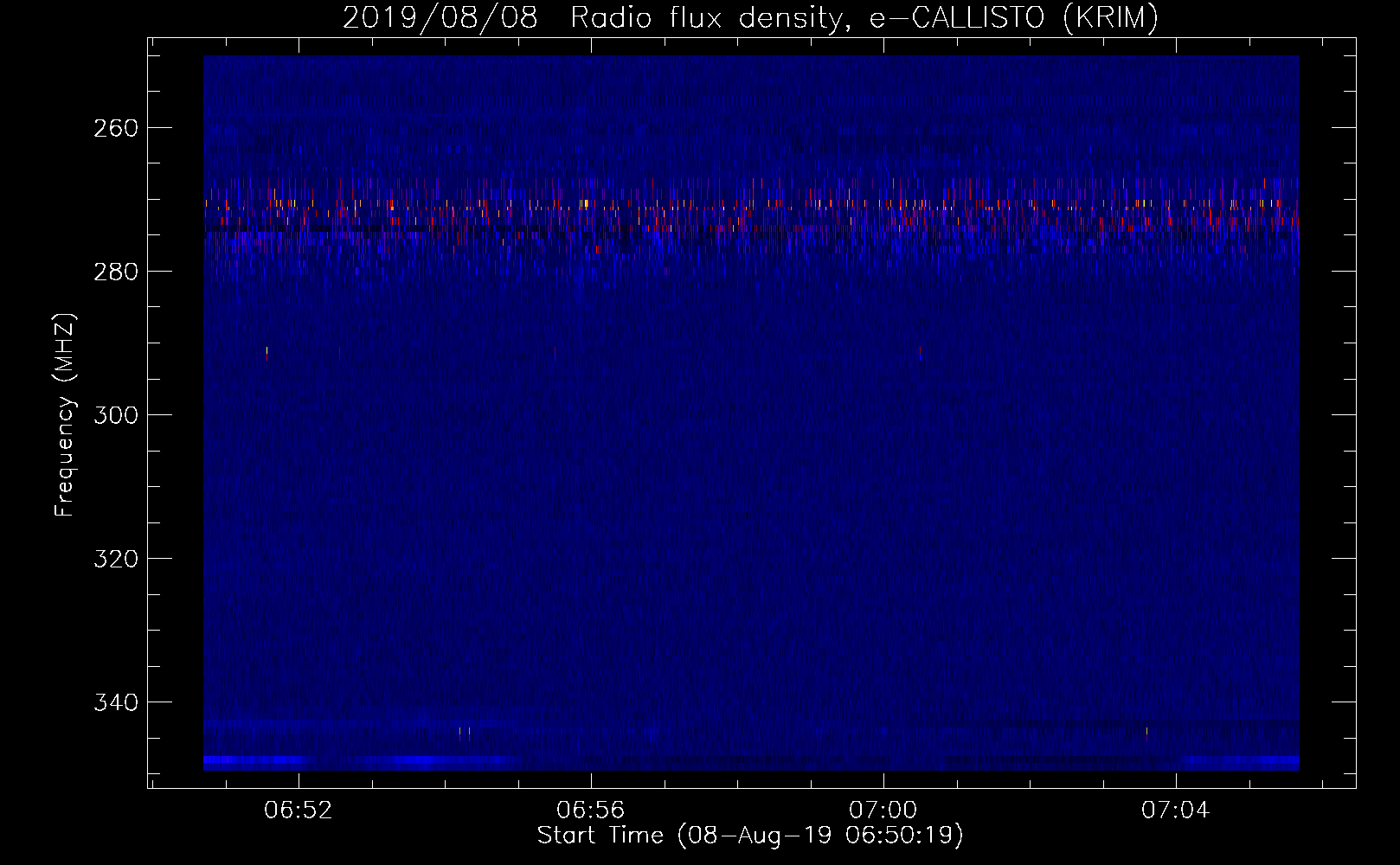Select the 280 frequency axis label
The image size is (1400, 865).
(x=116, y=272)
